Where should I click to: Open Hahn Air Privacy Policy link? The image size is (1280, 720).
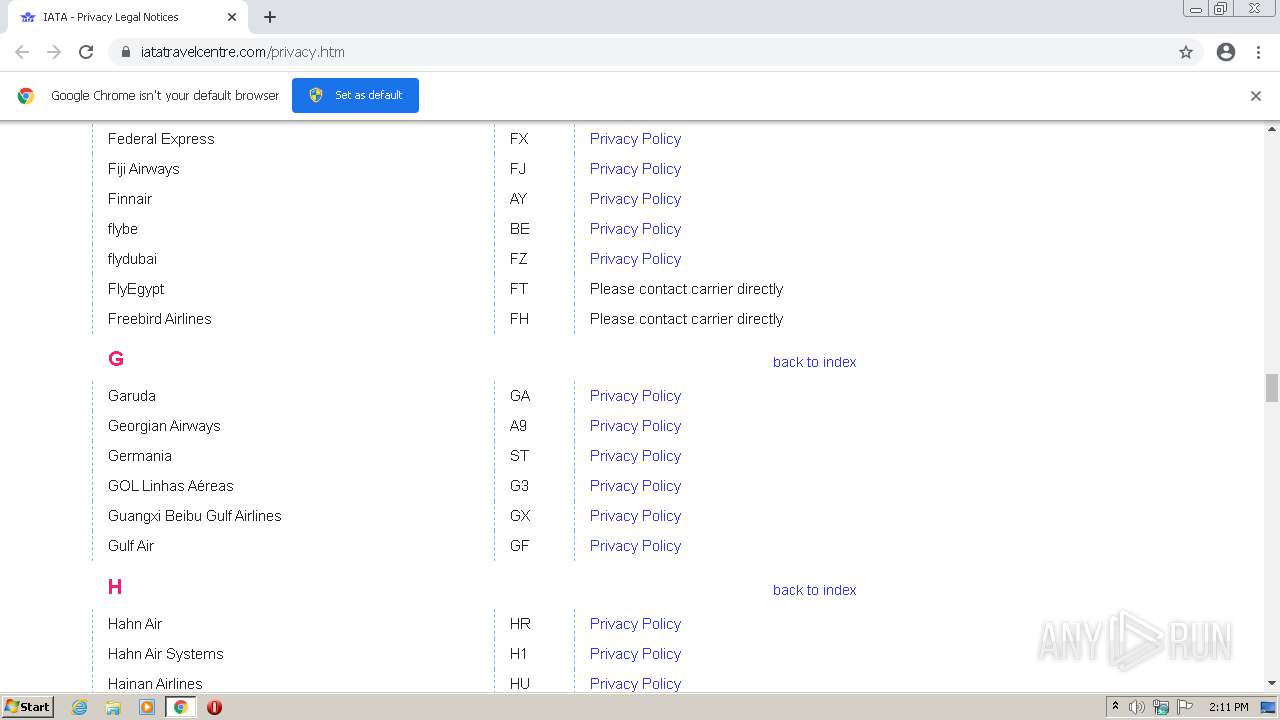coord(635,624)
